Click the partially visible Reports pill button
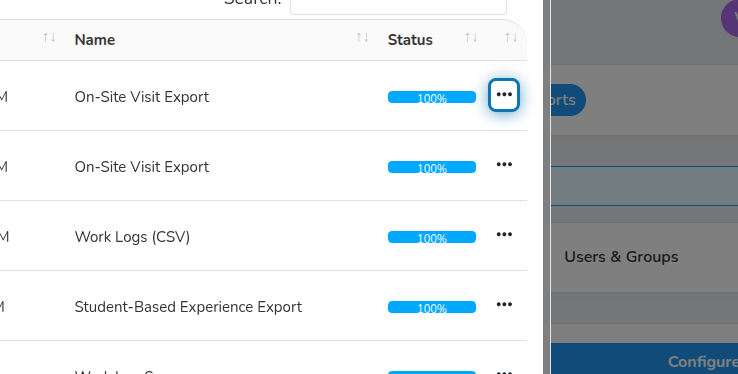 pyautogui.click(x=568, y=100)
